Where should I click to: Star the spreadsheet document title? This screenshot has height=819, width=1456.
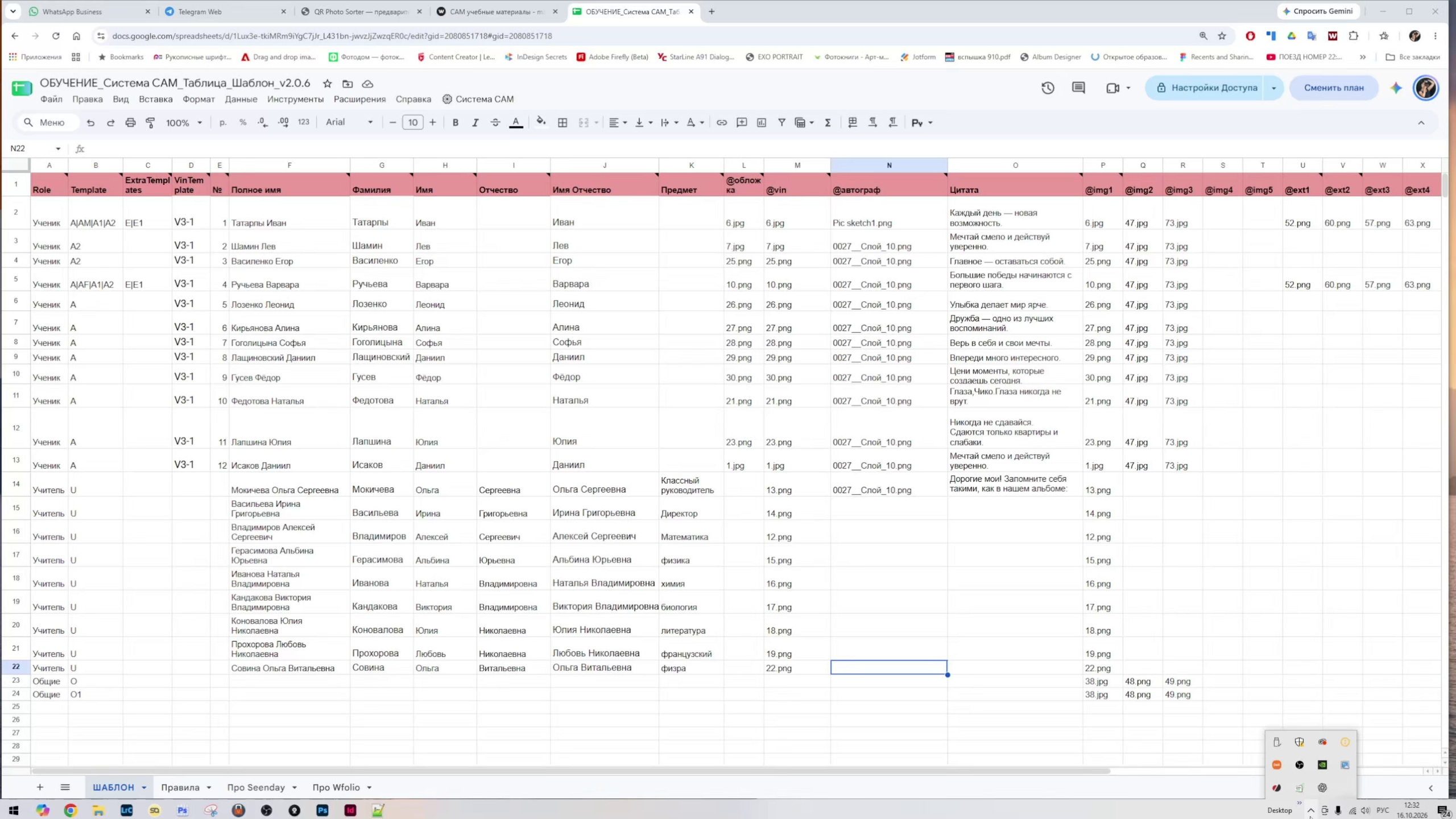tap(327, 84)
